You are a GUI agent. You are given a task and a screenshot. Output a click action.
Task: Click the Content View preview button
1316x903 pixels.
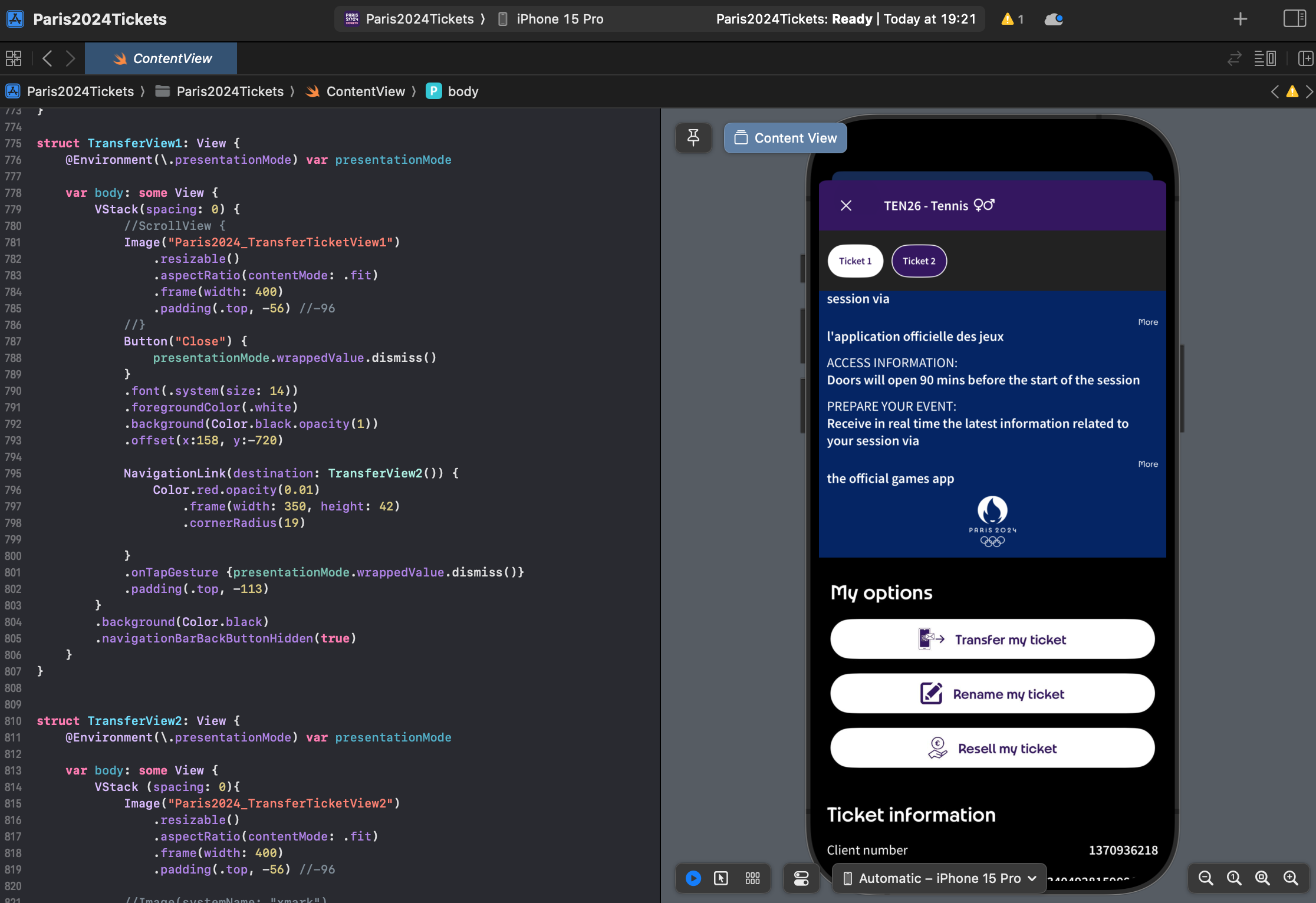(x=785, y=138)
